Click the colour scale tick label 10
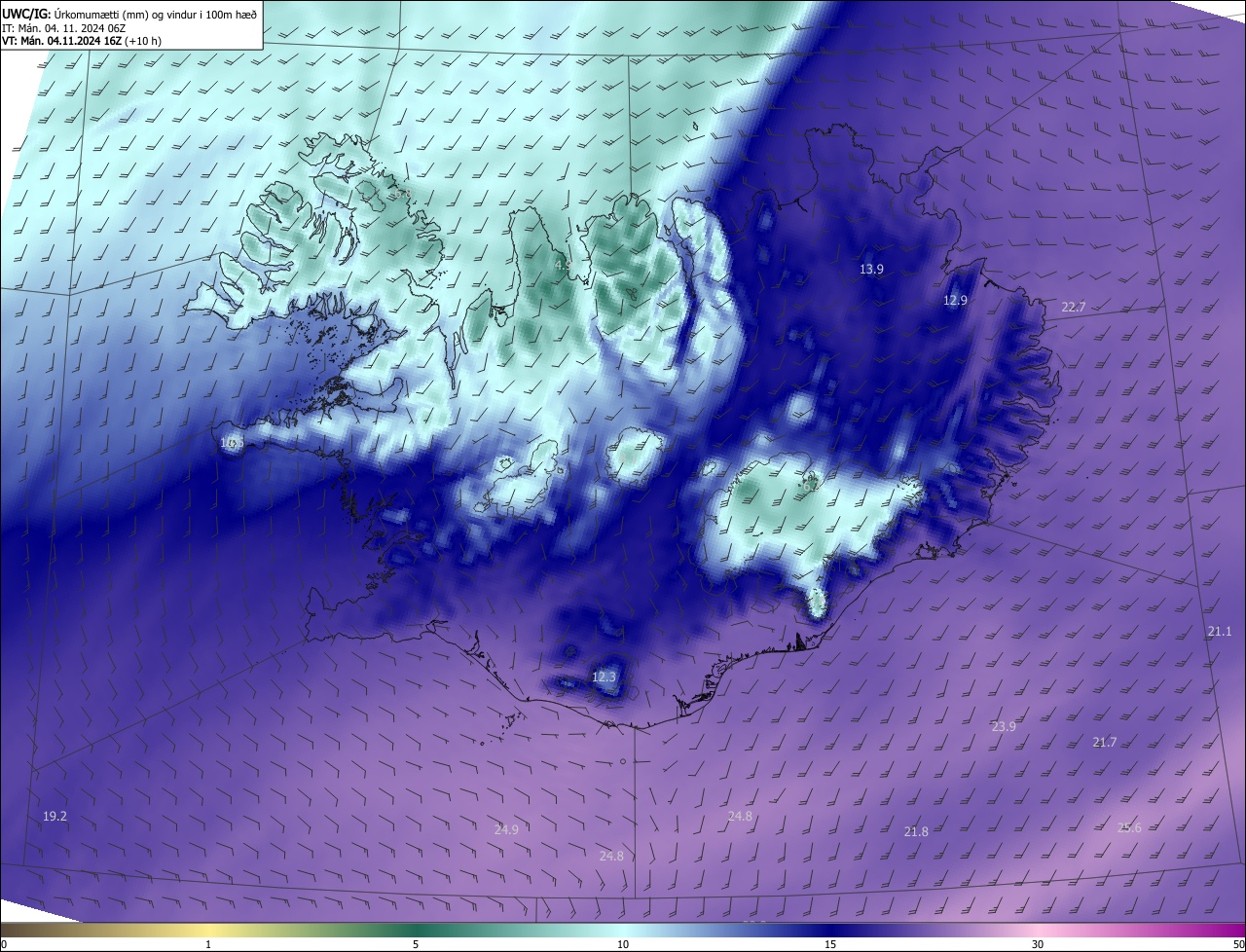1246x952 pixels. point(623,944)
